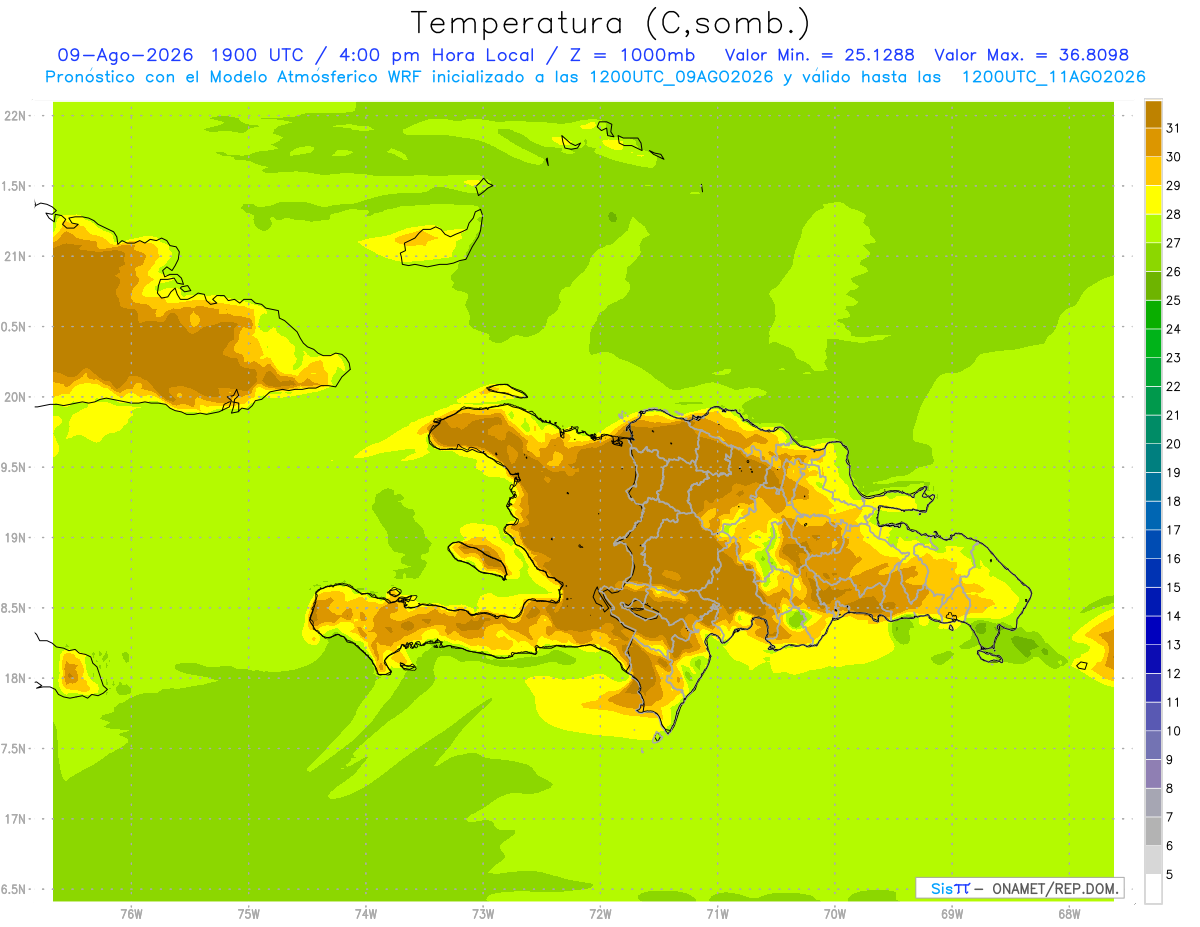Click legend value "30"
The width and height of the screenshot is (1200, 927).
tap(1173, 157)
